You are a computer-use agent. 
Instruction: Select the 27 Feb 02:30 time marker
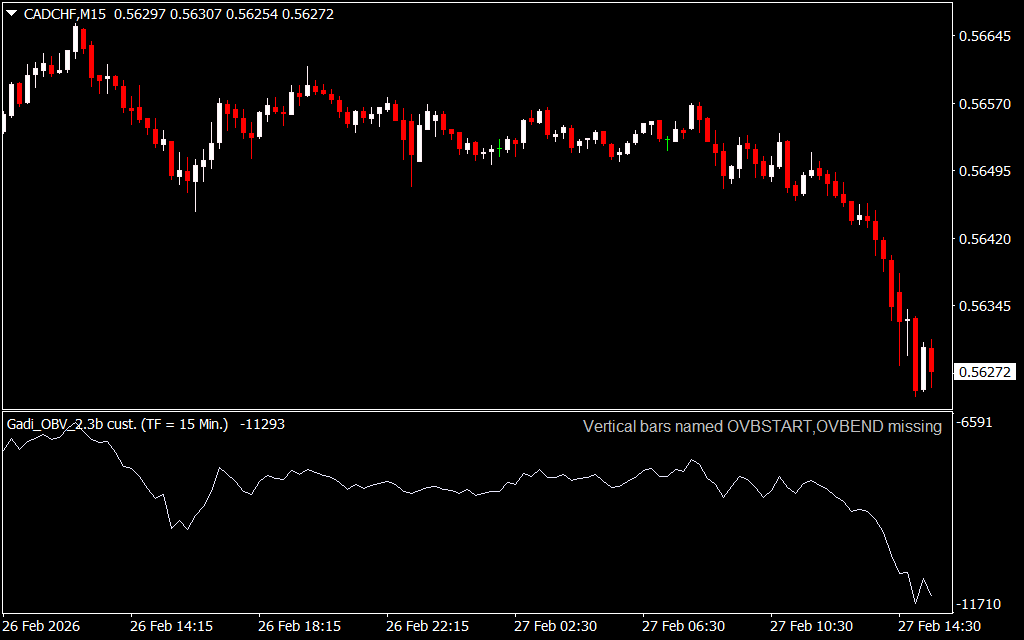pos(555,626)
